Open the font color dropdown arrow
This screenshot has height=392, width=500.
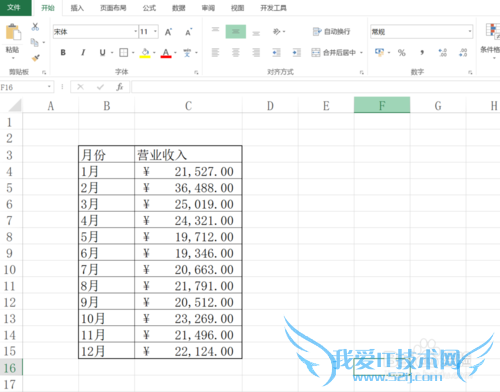click(x=175, y=52)
